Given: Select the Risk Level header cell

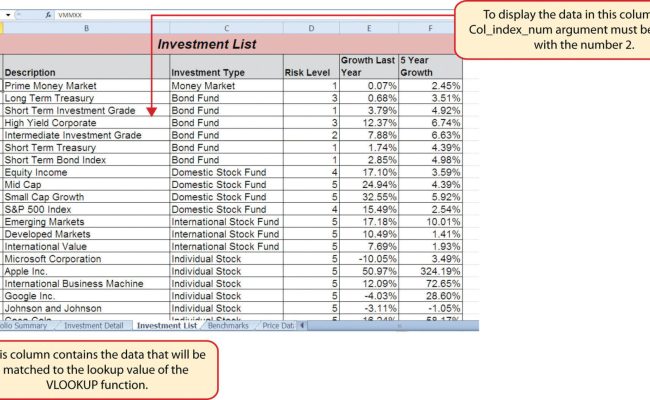Looking at the screenshot, I should (311, 66).
